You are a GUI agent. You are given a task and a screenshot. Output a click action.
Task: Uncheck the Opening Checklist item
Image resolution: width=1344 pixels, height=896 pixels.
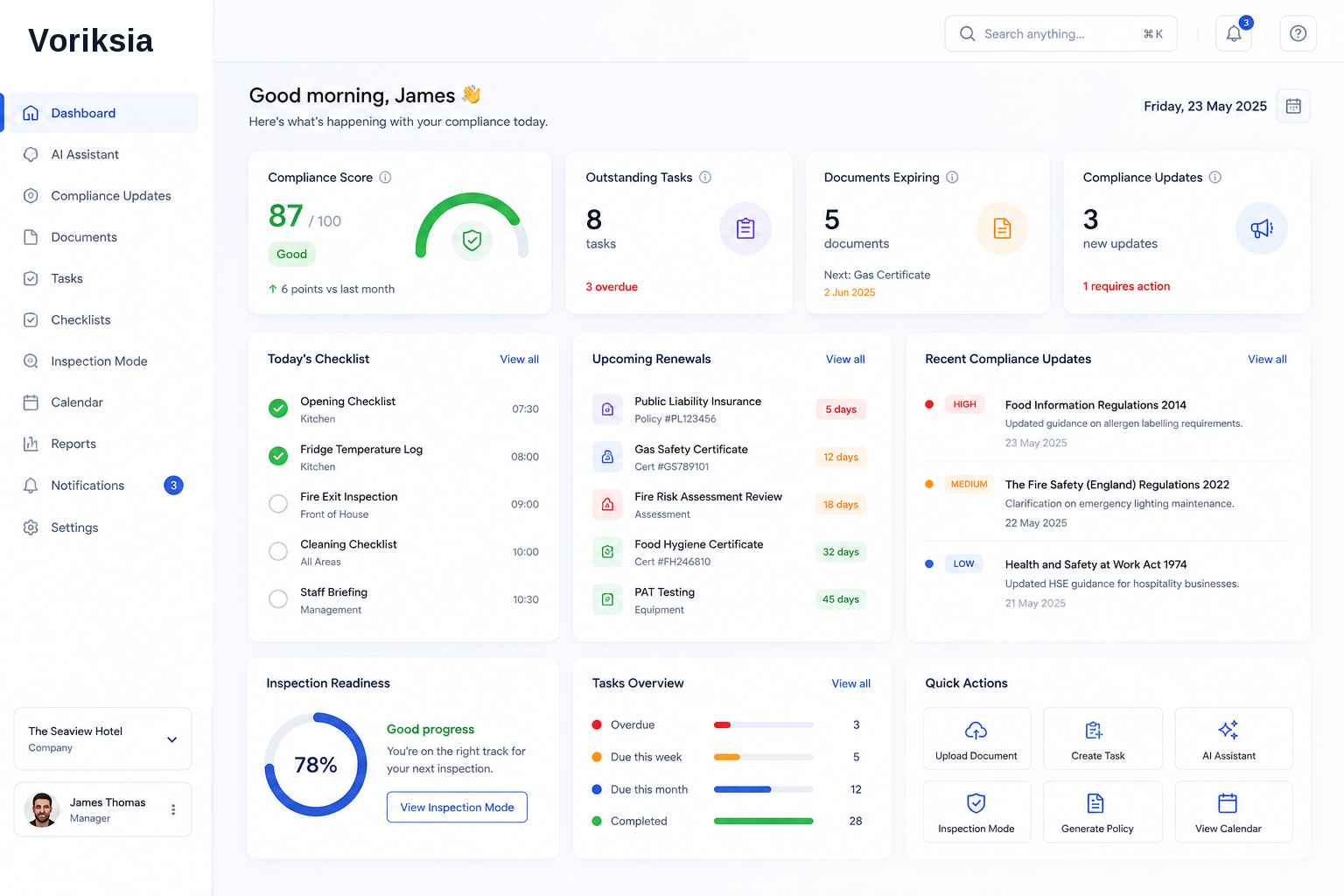pyautogui.click(x=278, y=409)
